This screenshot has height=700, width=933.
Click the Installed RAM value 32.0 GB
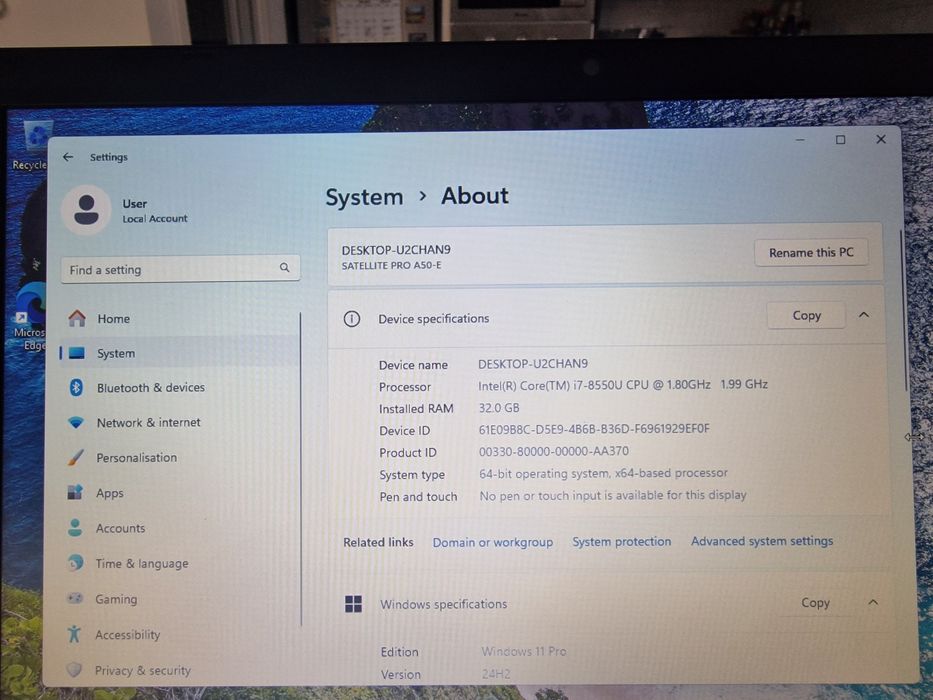click(499, 408)
